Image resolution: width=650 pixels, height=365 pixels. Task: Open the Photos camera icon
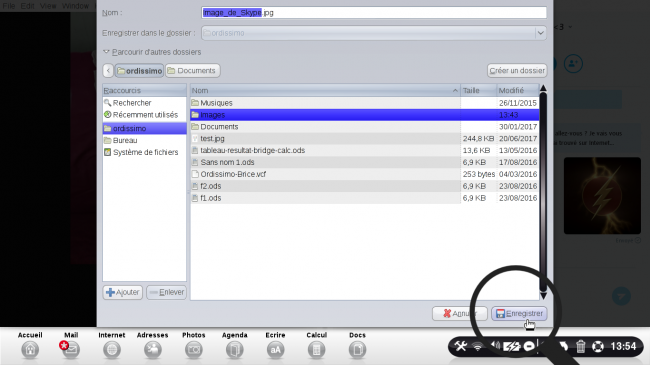[194, 350]
